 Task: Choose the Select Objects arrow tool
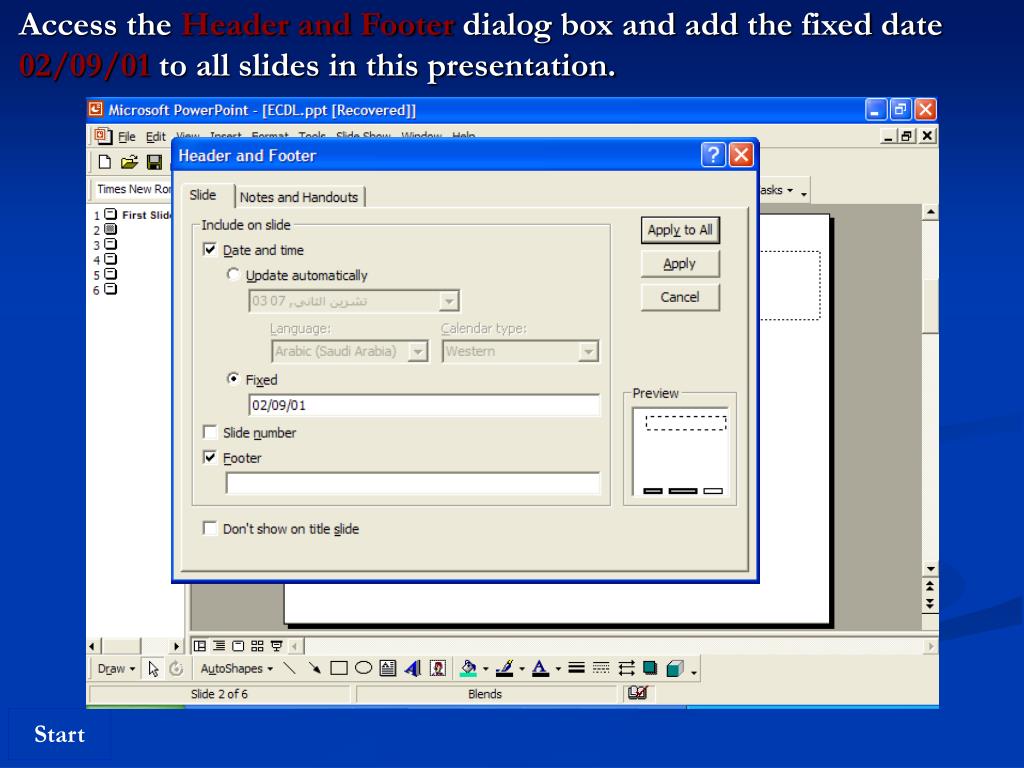153,669
